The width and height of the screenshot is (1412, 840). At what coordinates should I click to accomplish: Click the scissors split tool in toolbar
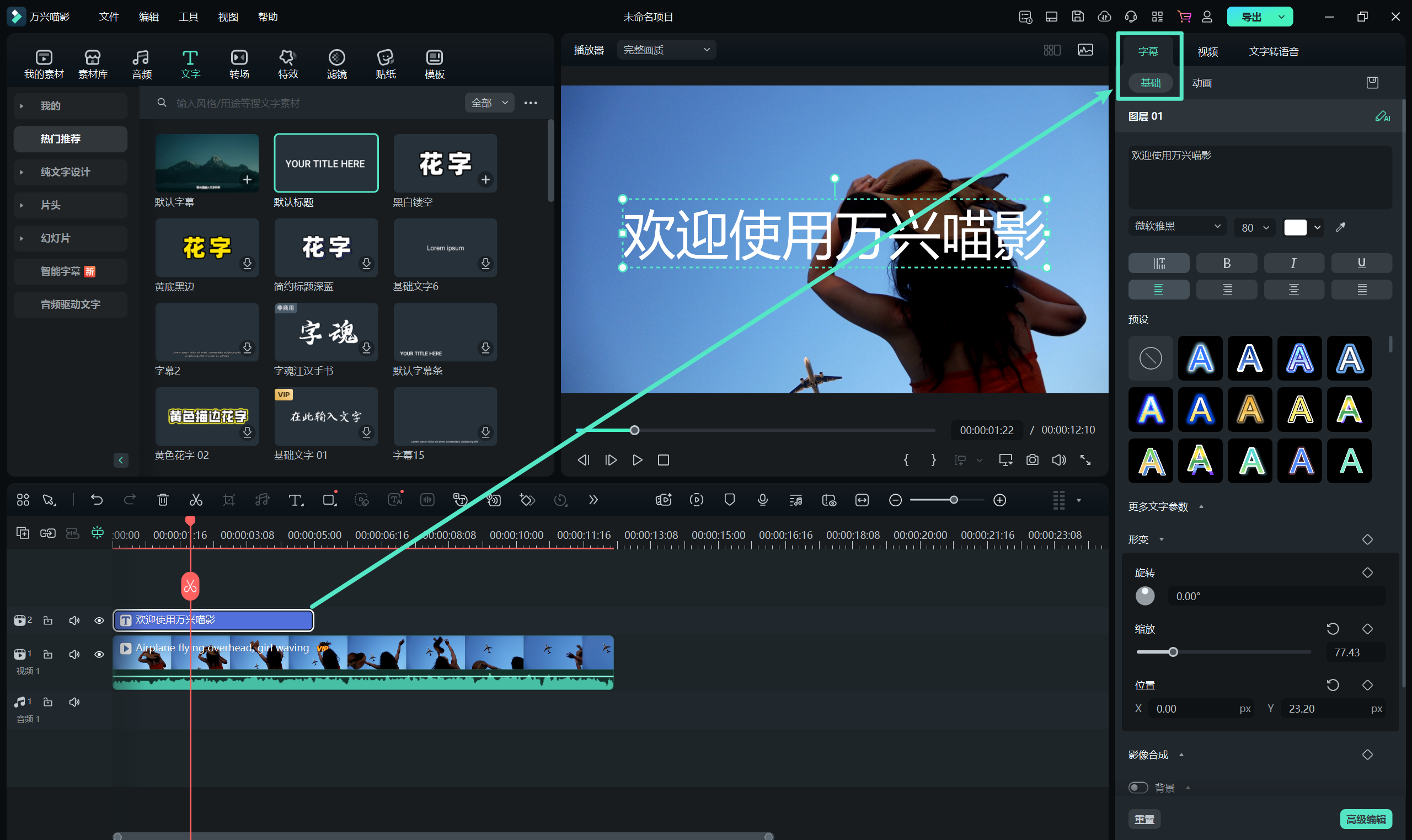pos(196,500)
